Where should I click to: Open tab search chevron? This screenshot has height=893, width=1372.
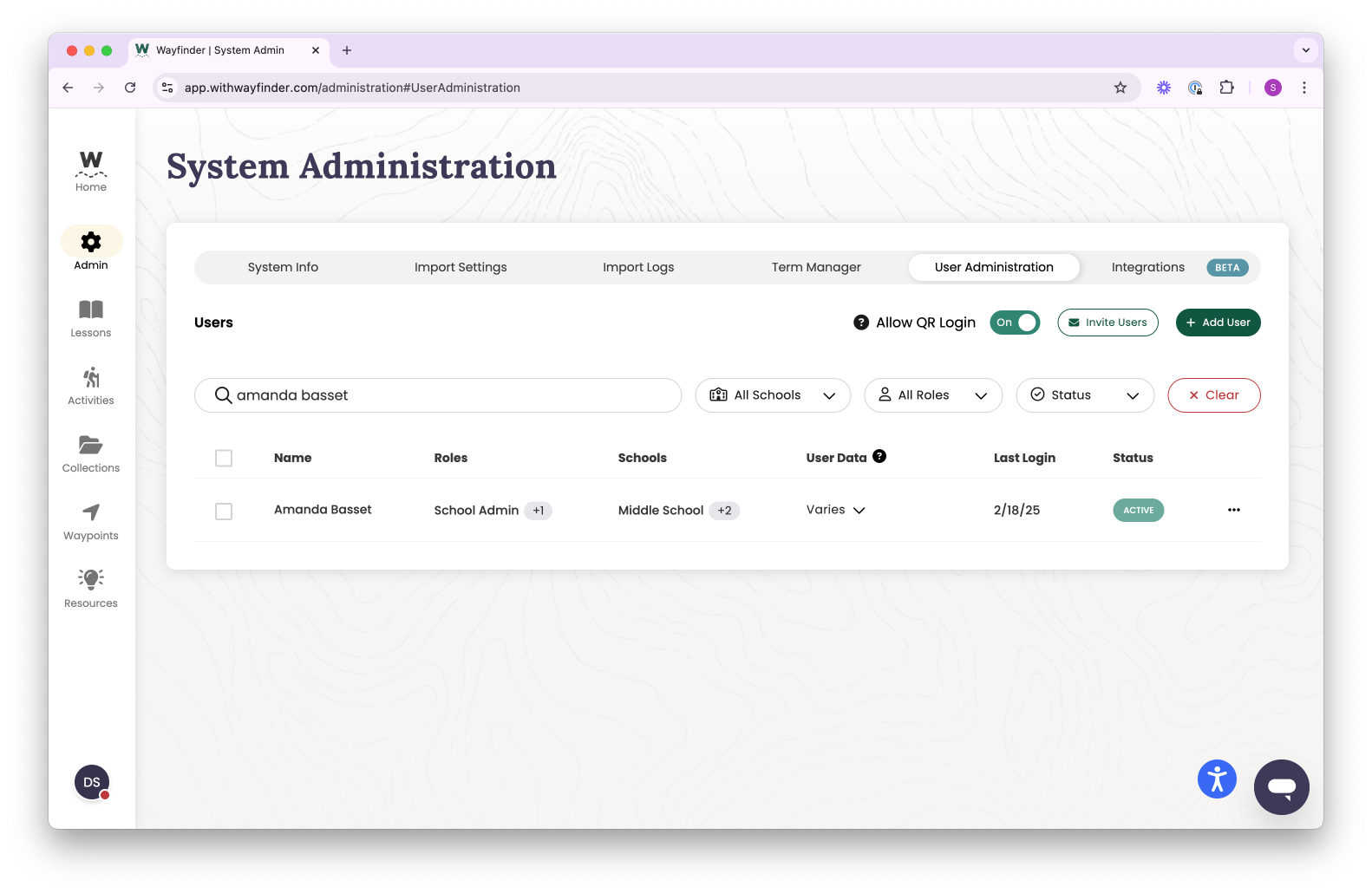(1306, 50)
